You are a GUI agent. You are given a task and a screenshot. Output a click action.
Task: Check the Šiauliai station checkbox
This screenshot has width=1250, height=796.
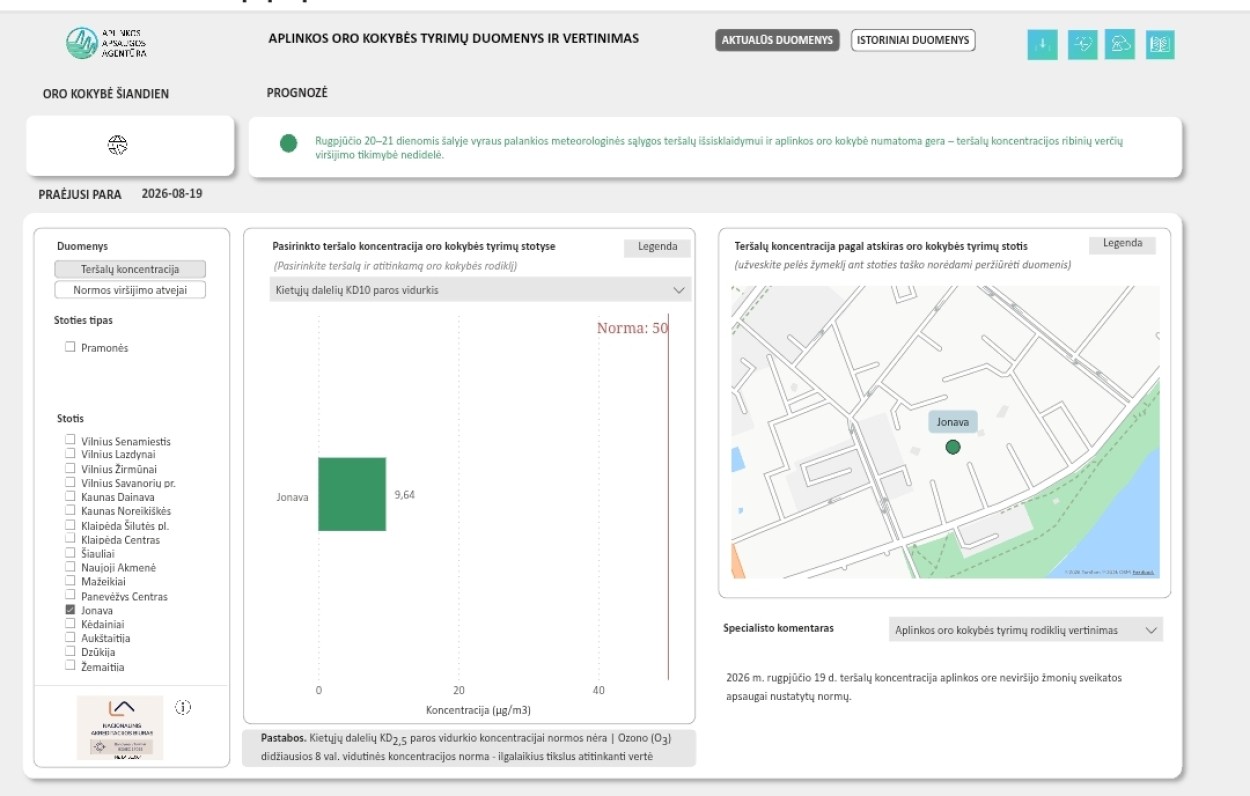pyautogui.click(x=70, y=553)
